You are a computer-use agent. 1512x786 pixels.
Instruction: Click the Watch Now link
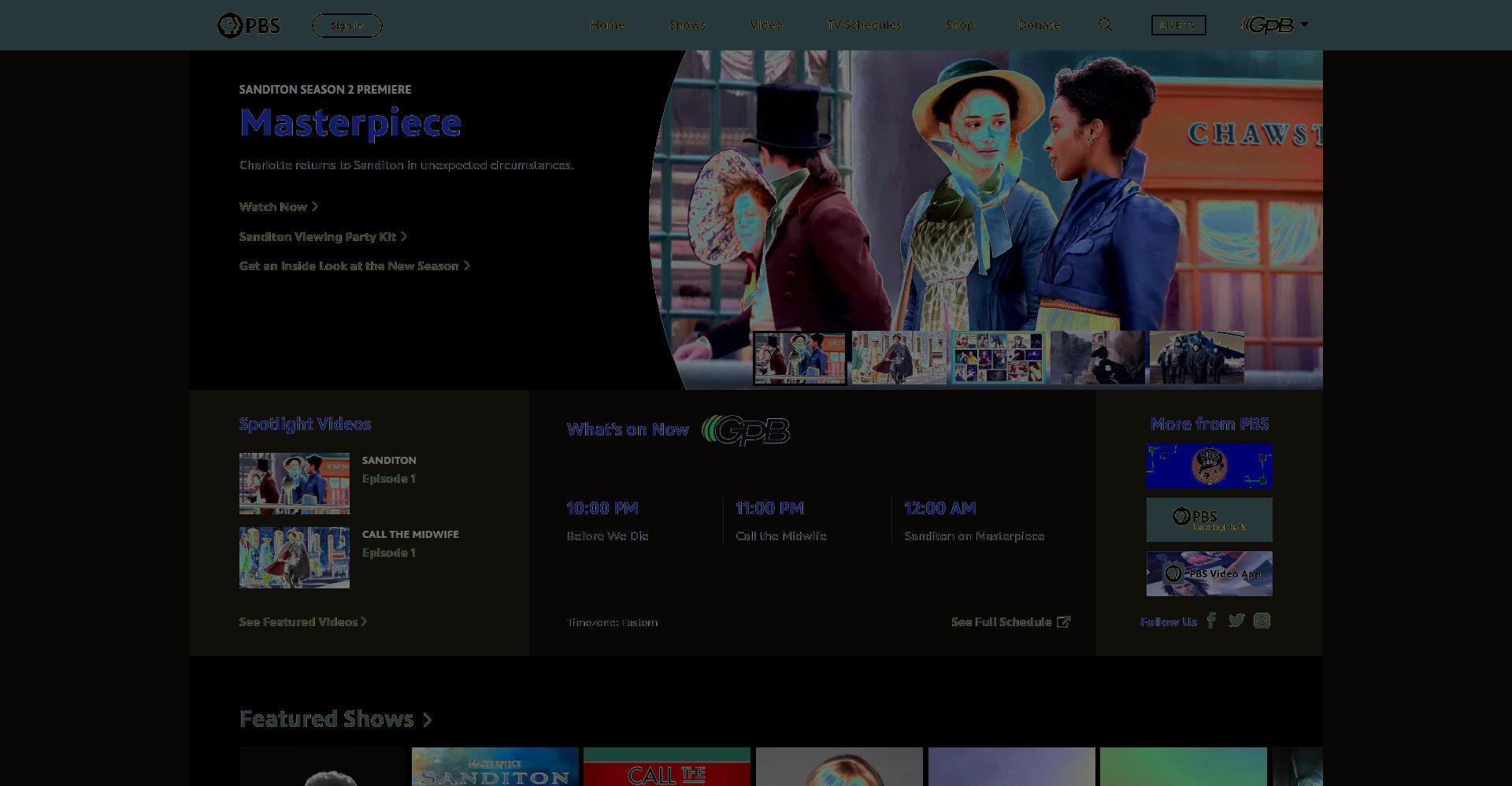point(279,206)
